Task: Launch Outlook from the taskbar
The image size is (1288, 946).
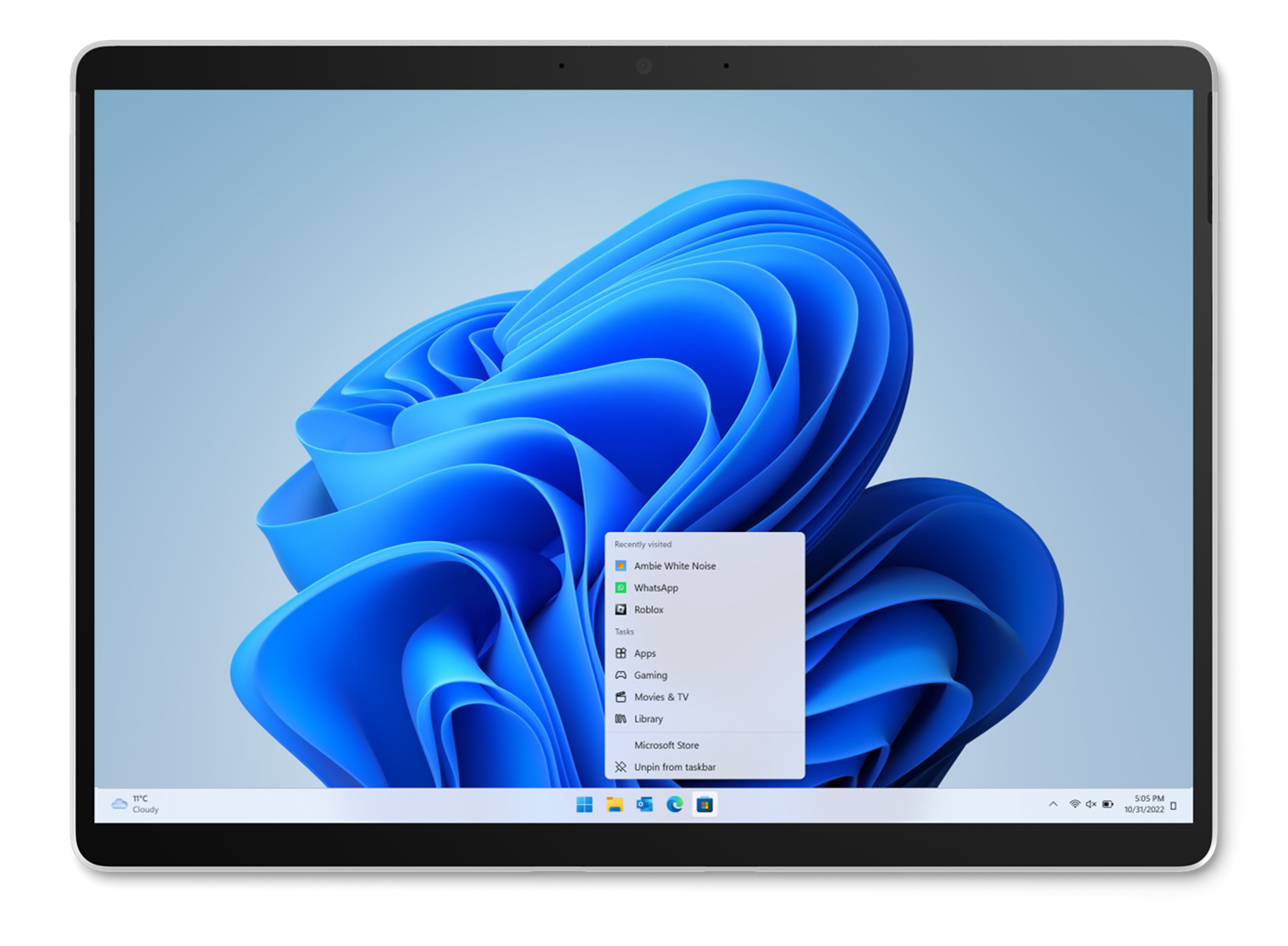Action: [x=645, y=805]
